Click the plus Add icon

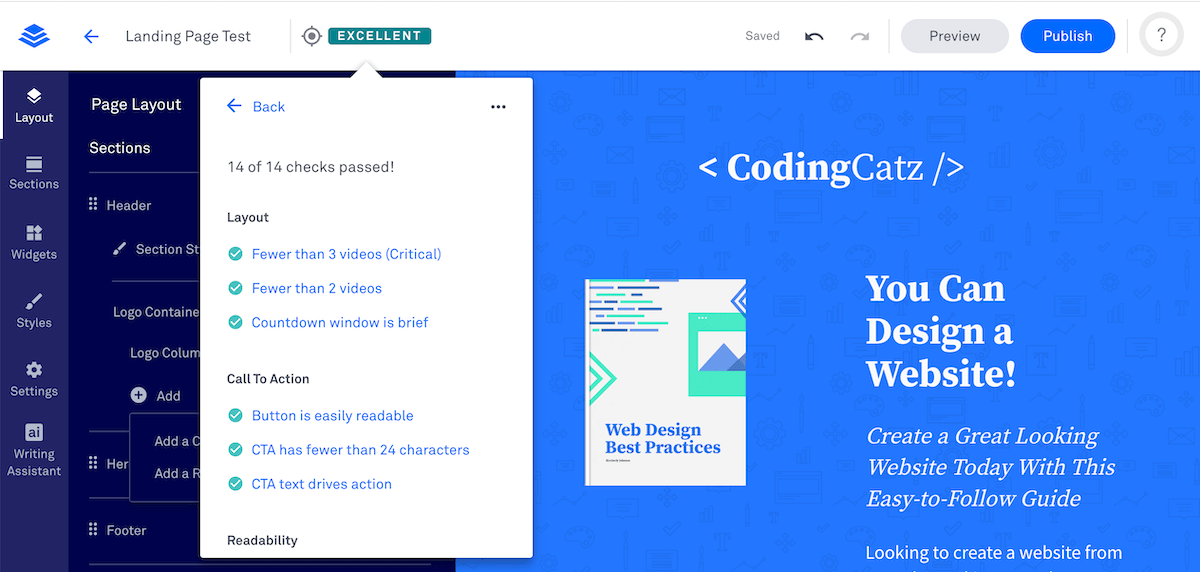click(x=139, y=395)
